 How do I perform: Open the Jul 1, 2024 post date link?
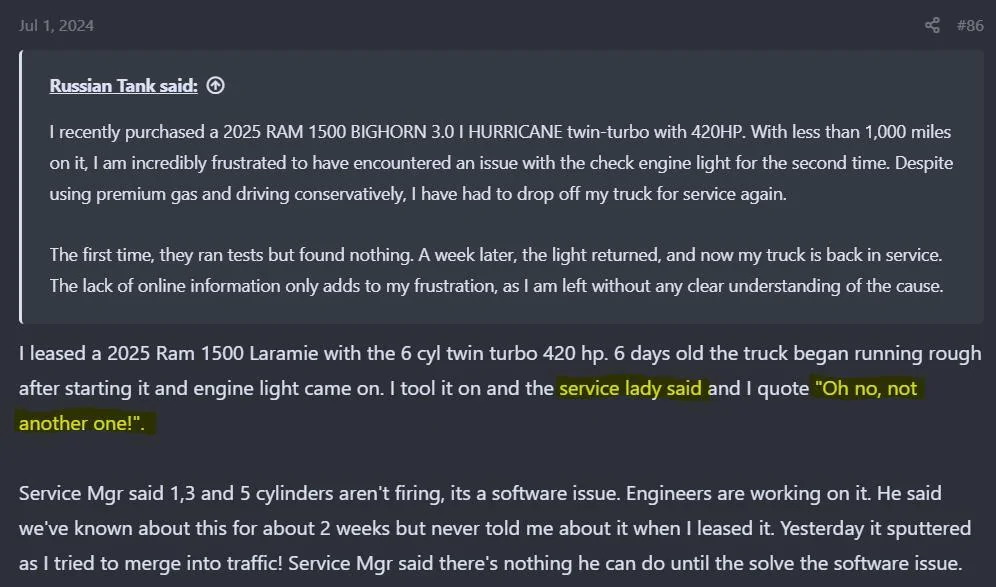pos(56,26)
